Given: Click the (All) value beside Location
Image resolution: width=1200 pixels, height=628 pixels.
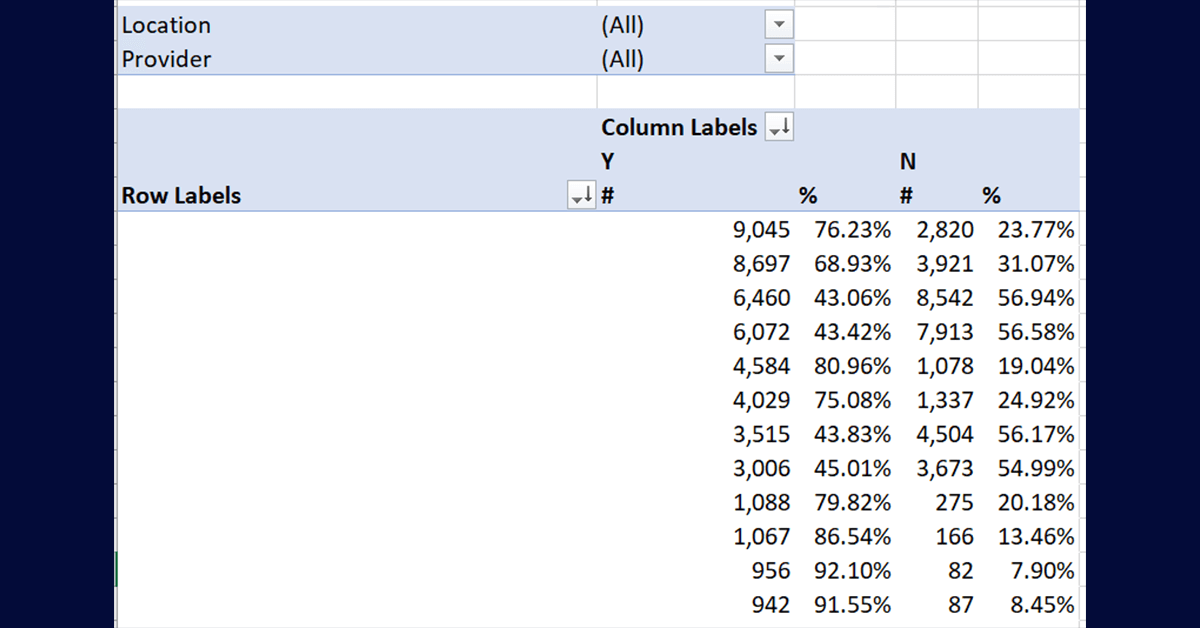Looking at the screenshot, I should [x=622, y=25].
